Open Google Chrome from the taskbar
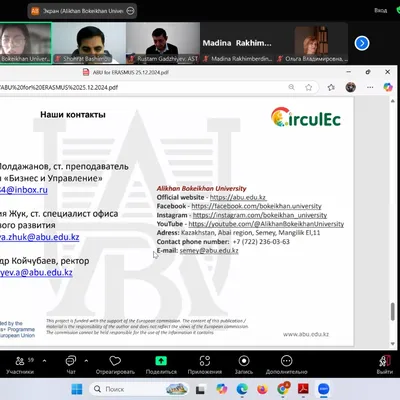The height and width of the screenshot is (400, 400). 283,389
